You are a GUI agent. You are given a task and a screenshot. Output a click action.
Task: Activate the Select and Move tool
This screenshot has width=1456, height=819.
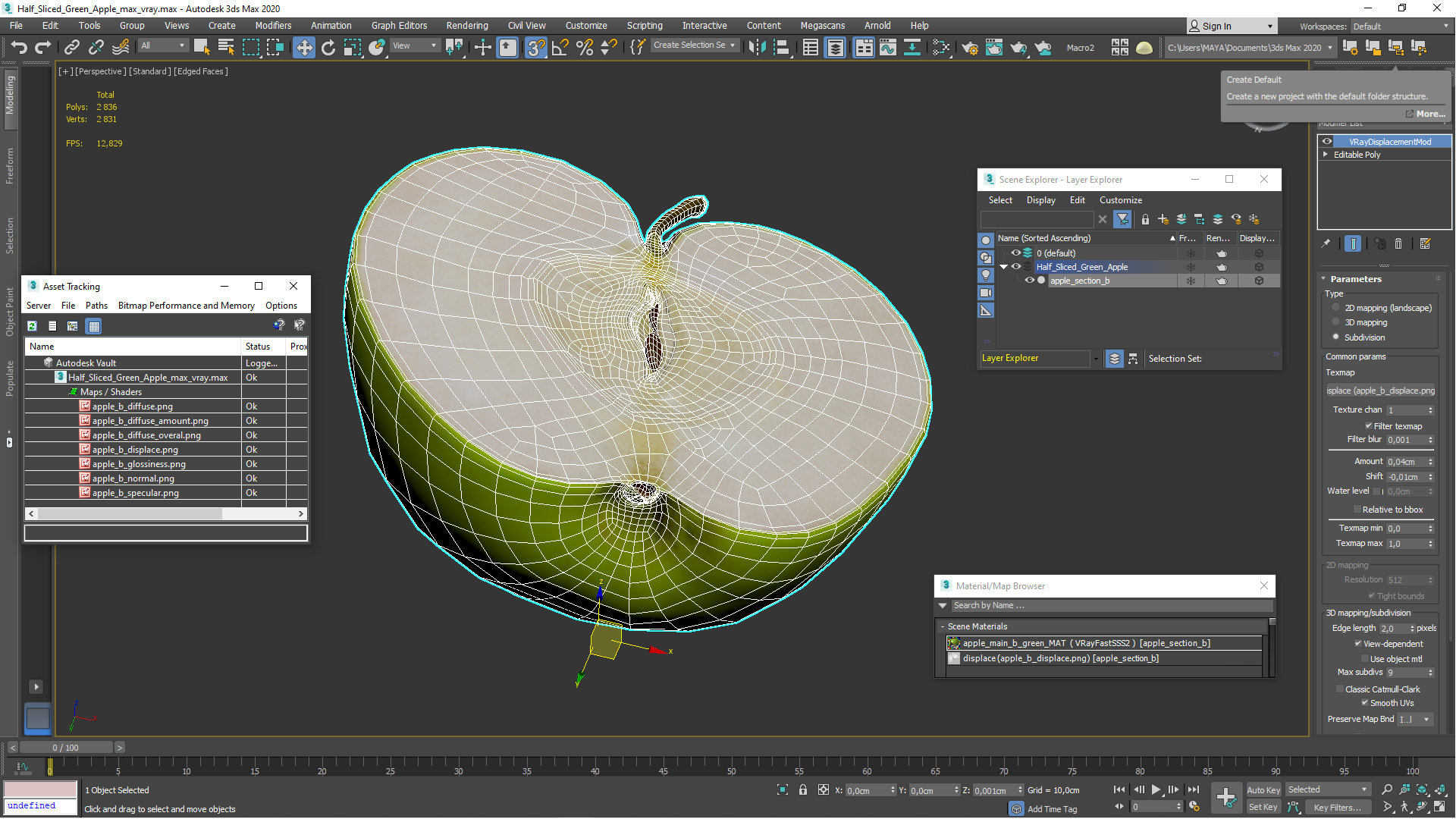[x=304, y=48]
